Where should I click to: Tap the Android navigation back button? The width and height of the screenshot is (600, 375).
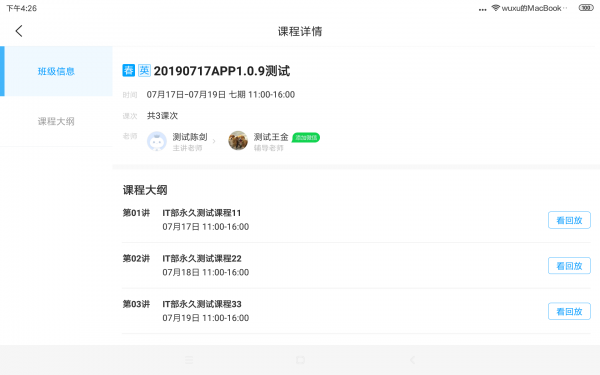click(x=412, y=360)
